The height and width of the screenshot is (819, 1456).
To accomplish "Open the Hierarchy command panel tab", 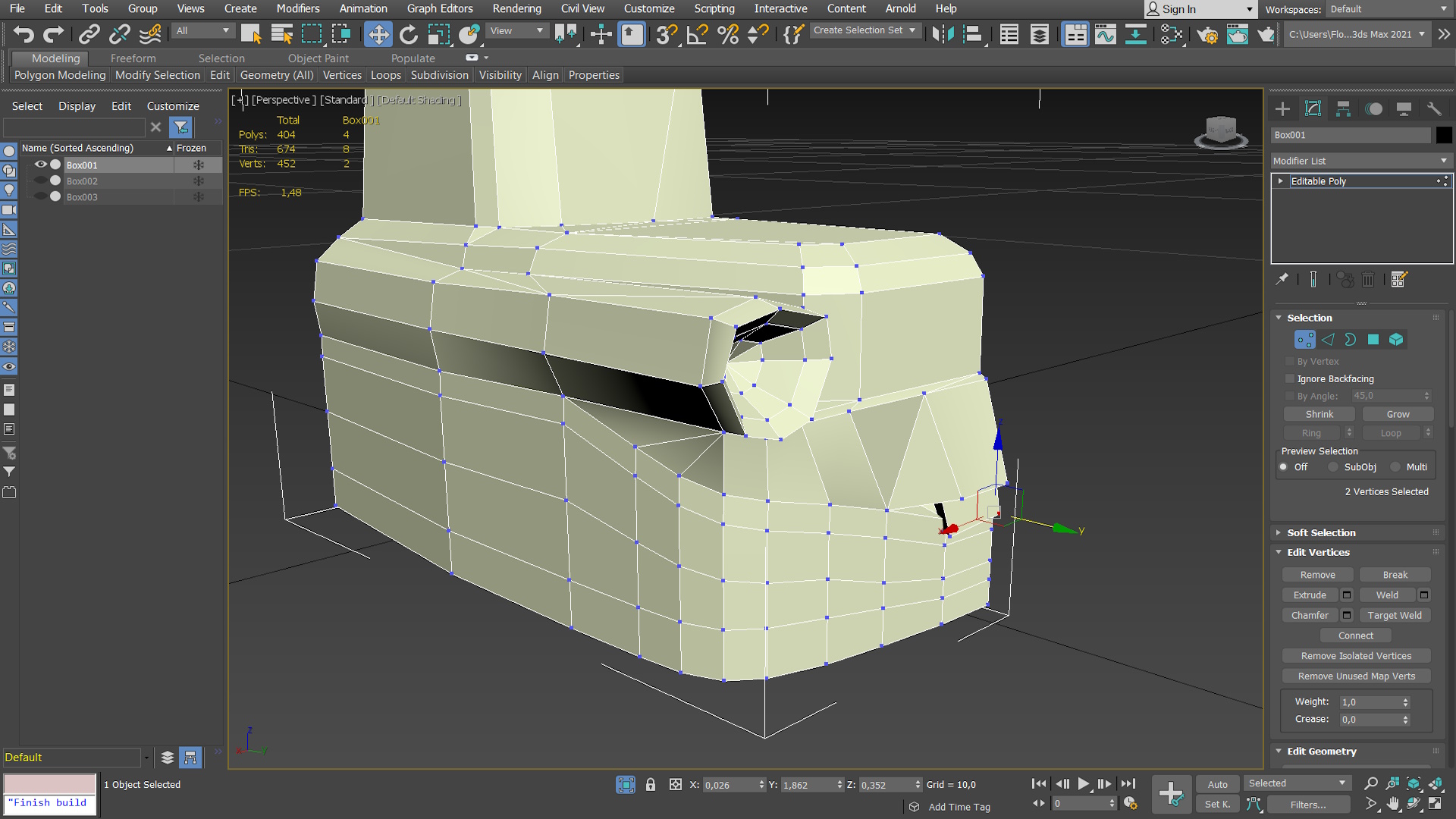I will 1343,109.
